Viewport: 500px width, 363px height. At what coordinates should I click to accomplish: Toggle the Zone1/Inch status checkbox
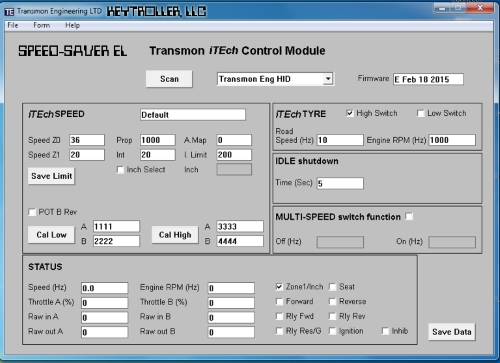click(x=279, y=287)
